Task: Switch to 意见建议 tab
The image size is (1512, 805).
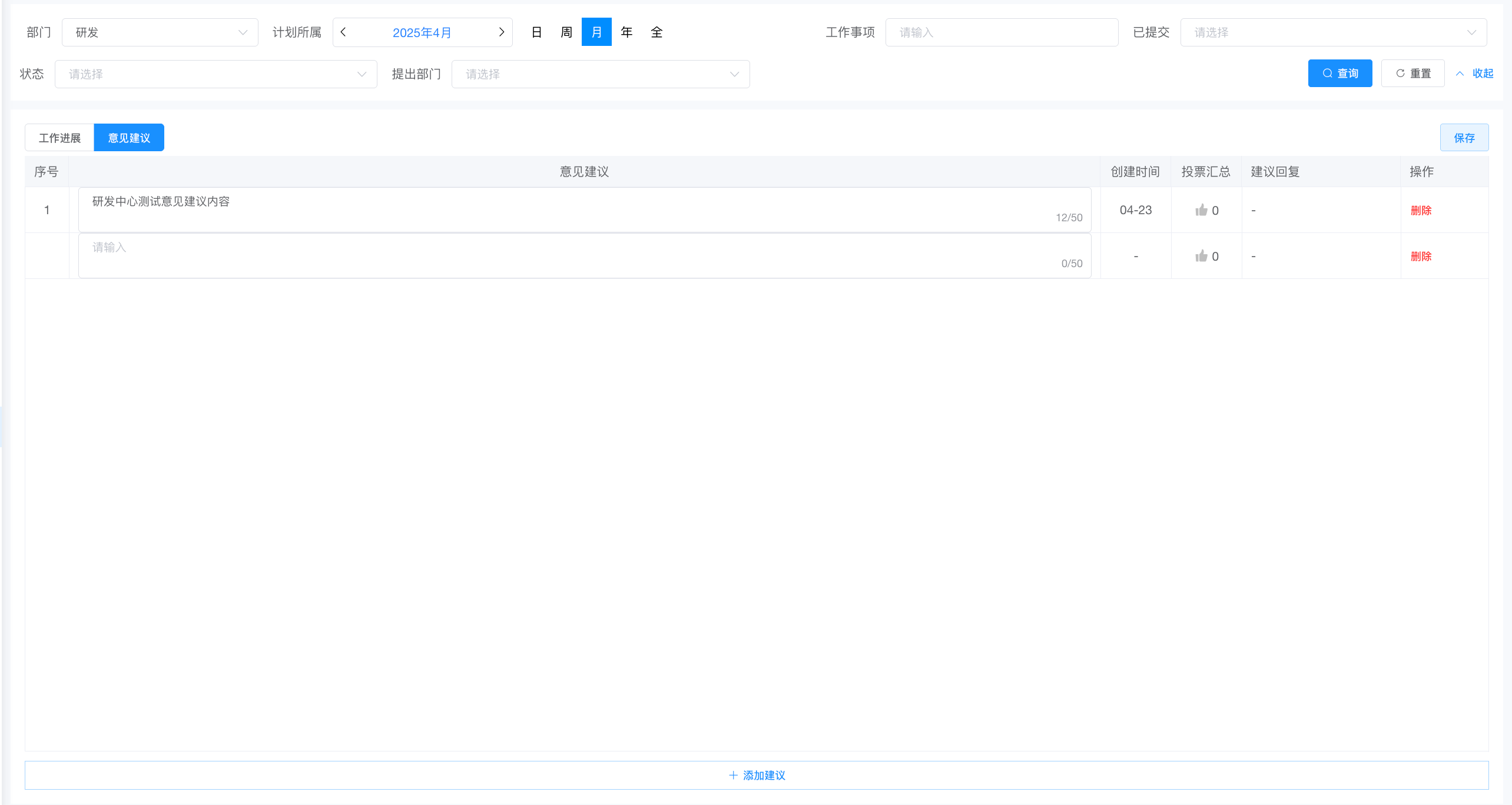Action: tap(129, 138)
